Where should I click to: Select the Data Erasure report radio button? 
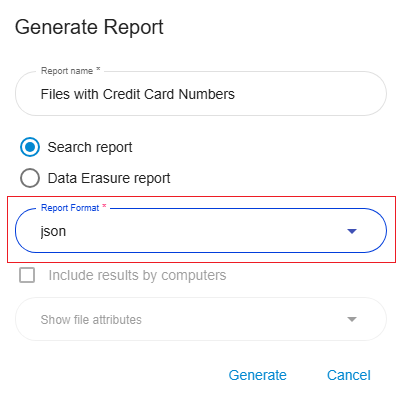click(30, 178)
